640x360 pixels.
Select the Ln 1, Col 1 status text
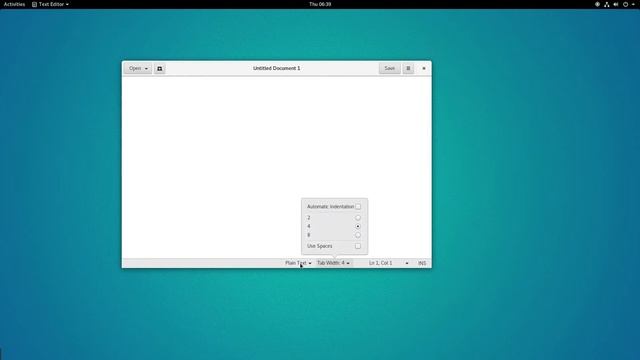click(380, 263)
